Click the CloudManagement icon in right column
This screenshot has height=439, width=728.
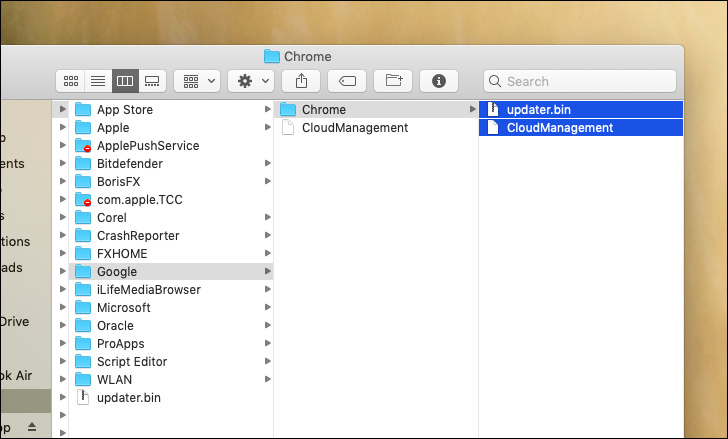(493, 128)
